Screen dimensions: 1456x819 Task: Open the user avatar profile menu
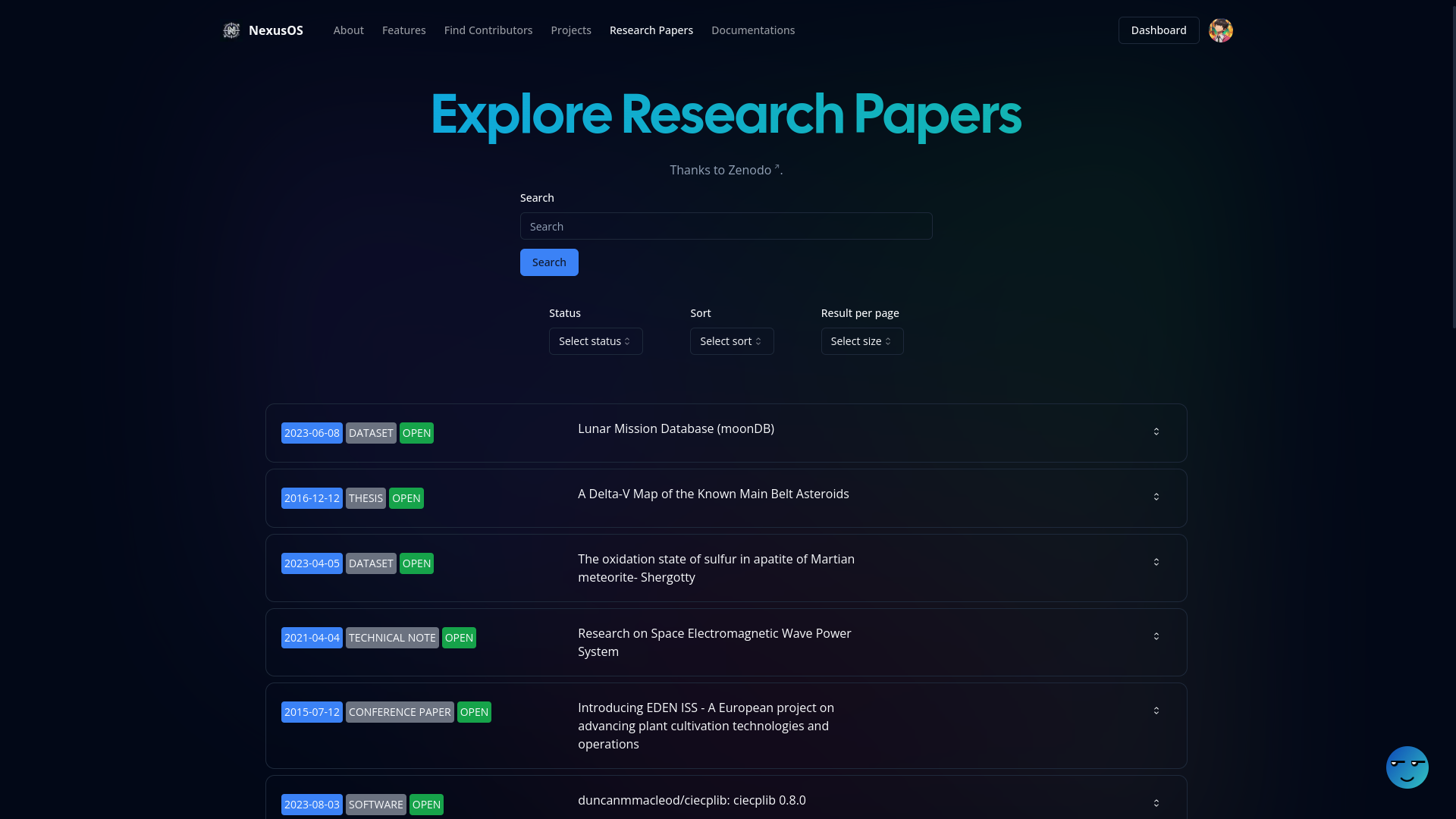[x=1220, y=30]
